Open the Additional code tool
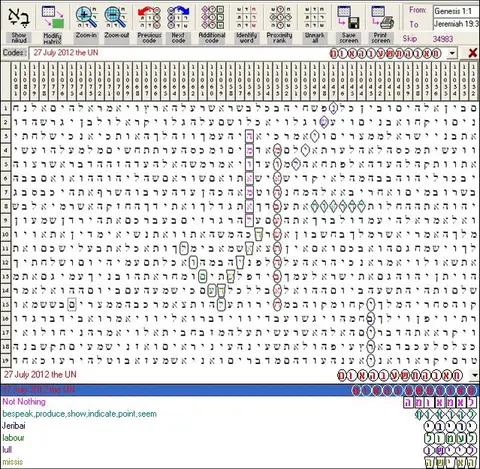This screenshot has height=469, width=480. [x=212, y=17]
